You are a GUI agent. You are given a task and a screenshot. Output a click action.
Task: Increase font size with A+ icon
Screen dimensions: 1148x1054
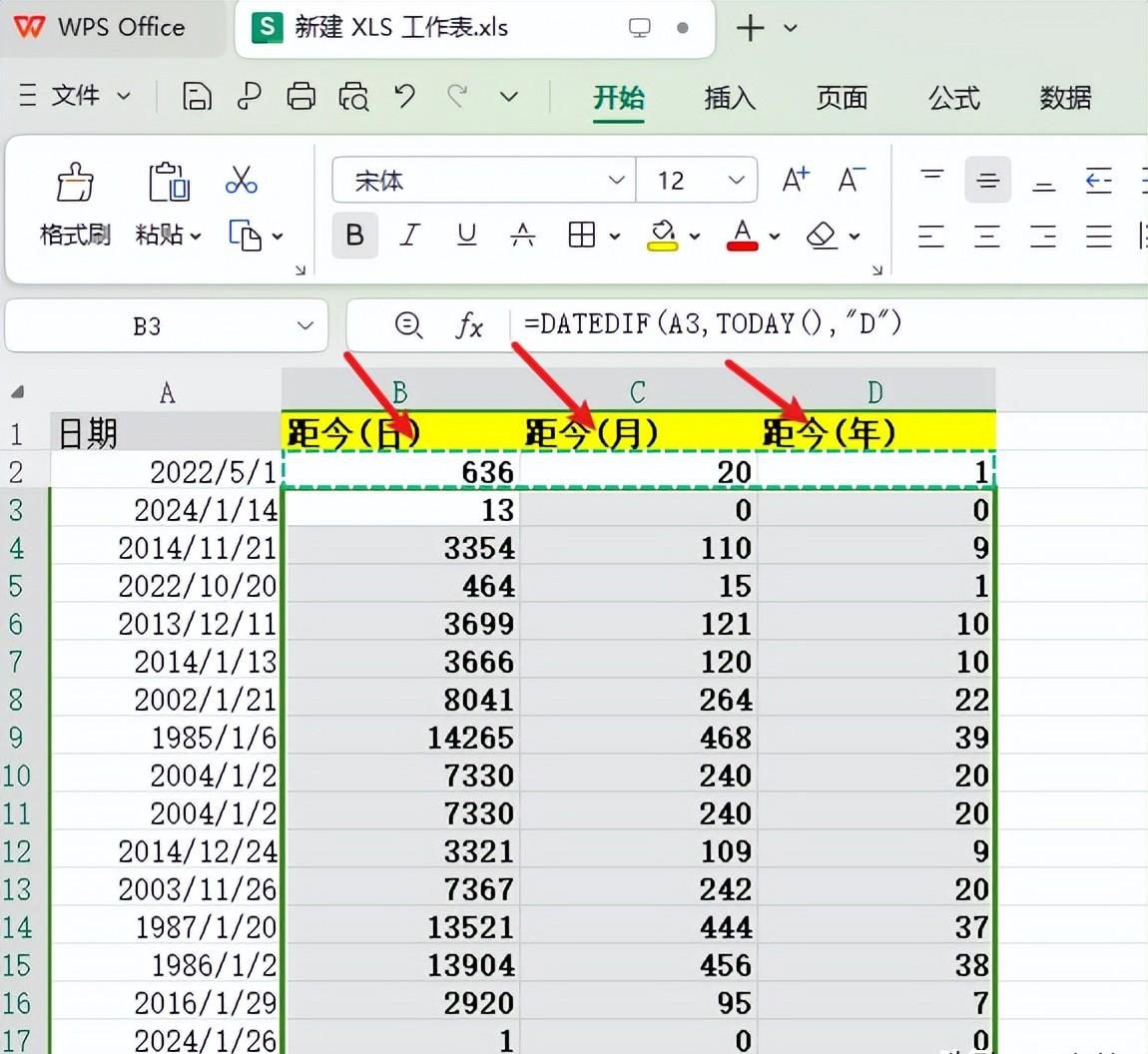pyautogui.click(x=796, y=180)
